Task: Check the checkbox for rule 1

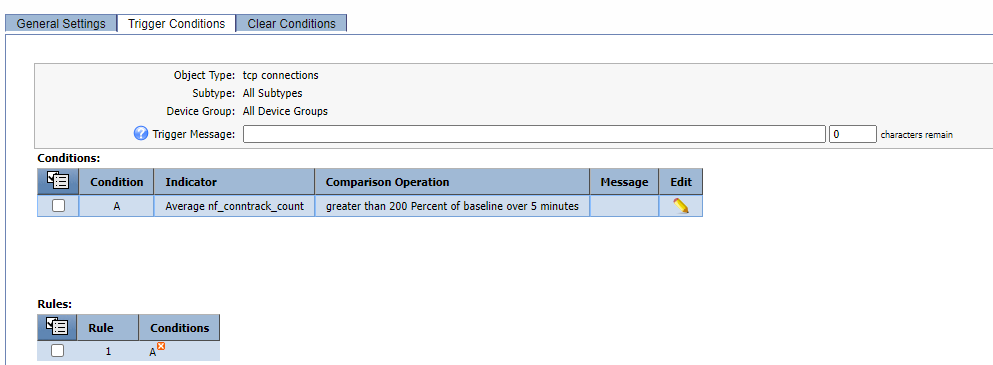Action: (x=58, y=350)
